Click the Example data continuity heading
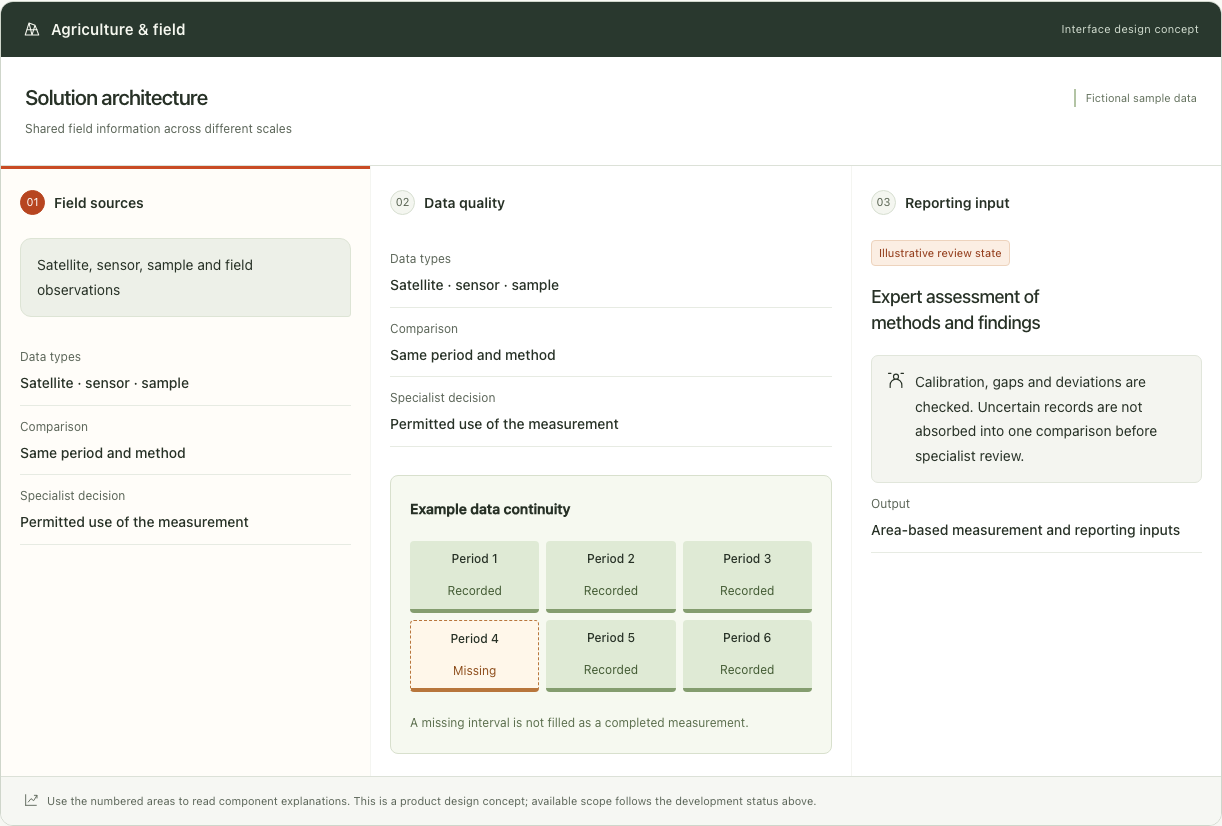The image size is (1222, 826). [490, 509]
